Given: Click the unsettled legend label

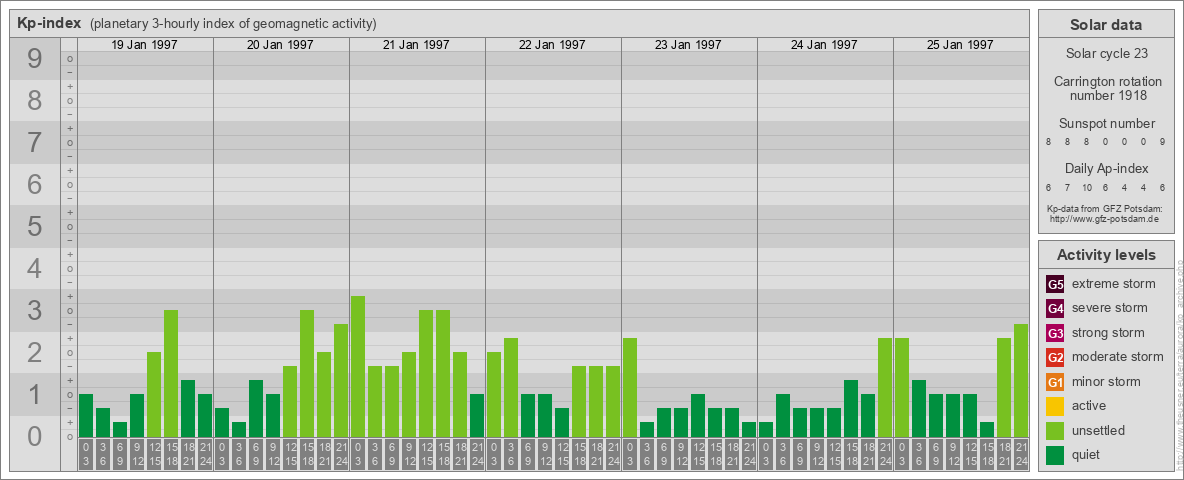Looking at the screenshot, I should pyautogui.click(x=1099, y=430).
